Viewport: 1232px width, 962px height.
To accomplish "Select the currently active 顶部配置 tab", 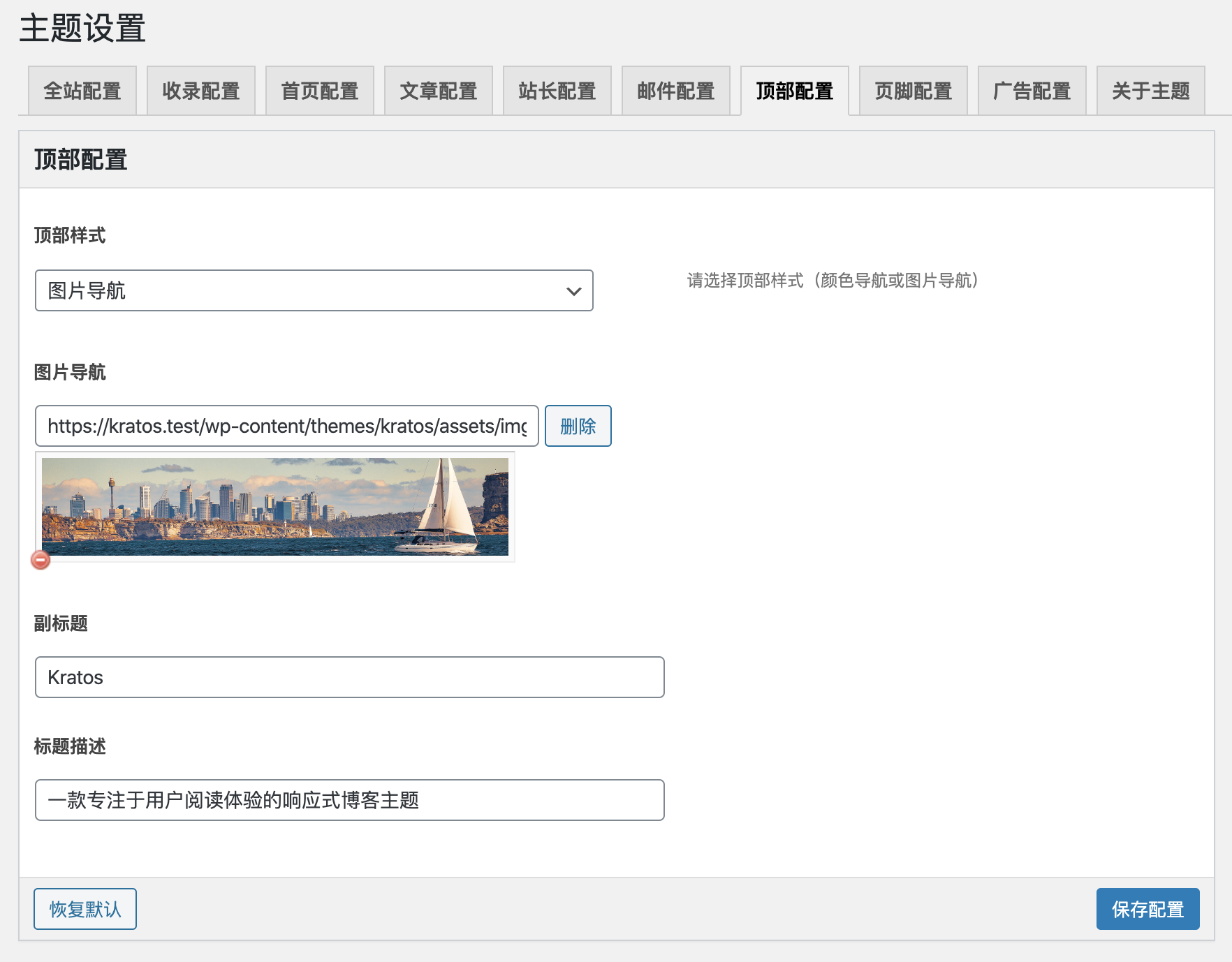I will [x=794, y=90].
